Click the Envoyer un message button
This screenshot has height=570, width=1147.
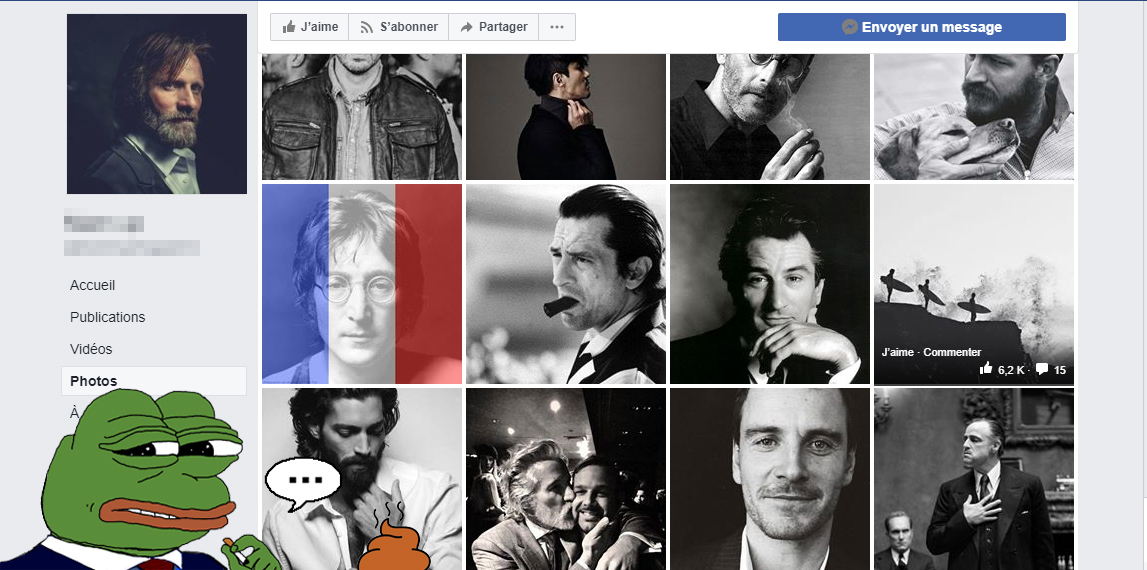point(921,27)
